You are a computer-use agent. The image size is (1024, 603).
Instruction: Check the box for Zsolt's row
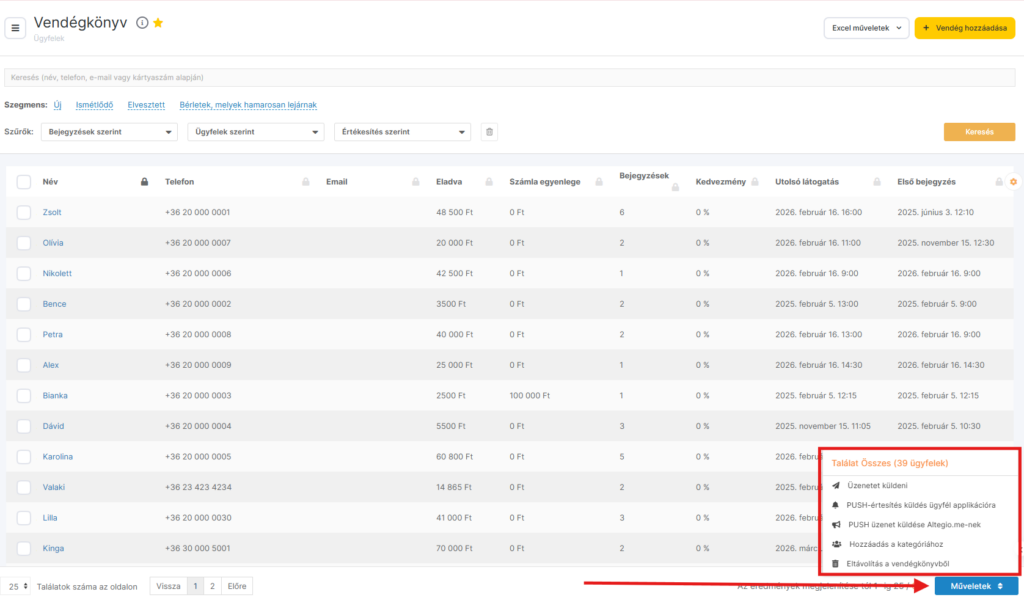click(x=24, y=212)
